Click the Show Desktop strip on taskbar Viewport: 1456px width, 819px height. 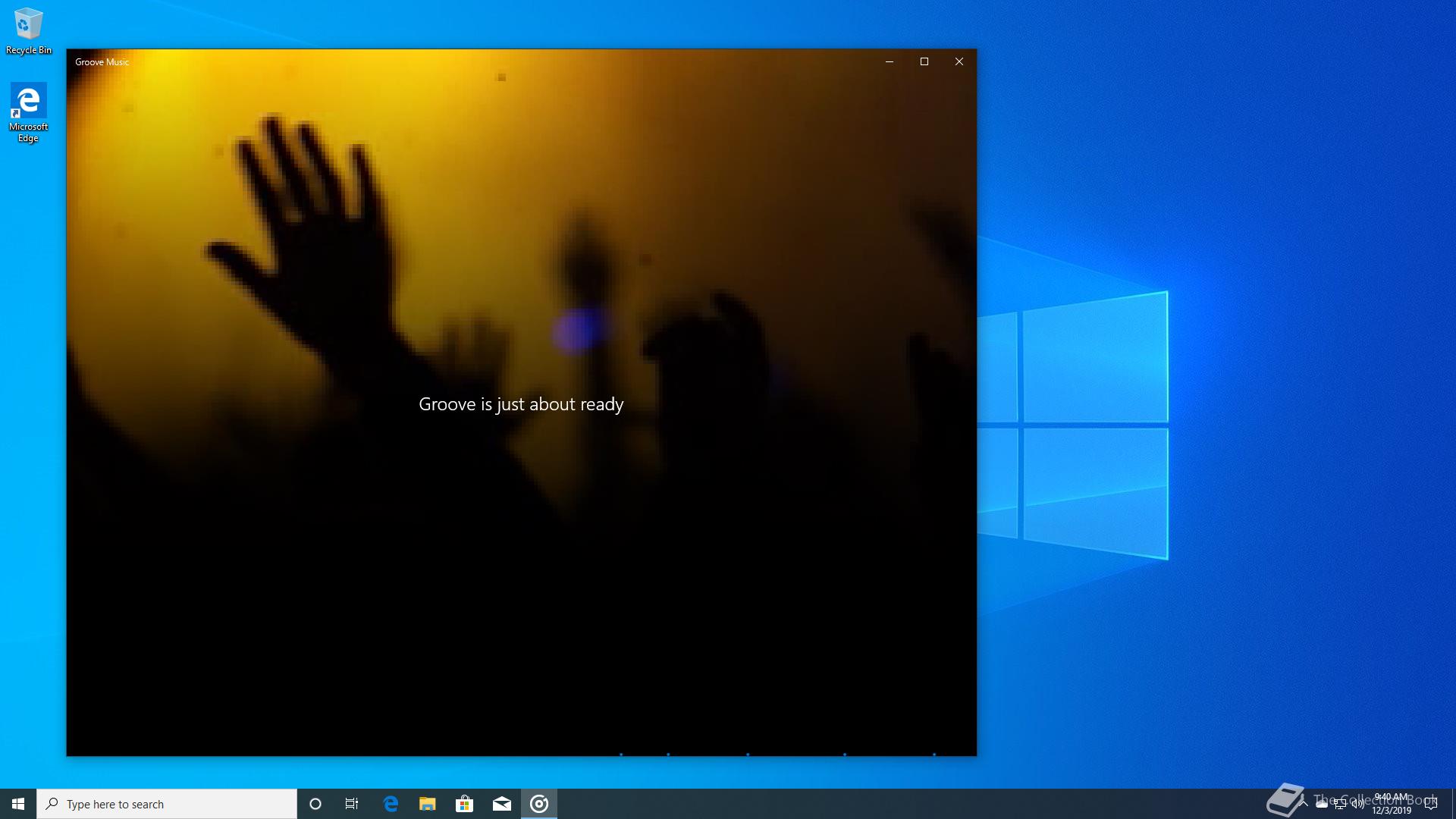pos(1453,804)
